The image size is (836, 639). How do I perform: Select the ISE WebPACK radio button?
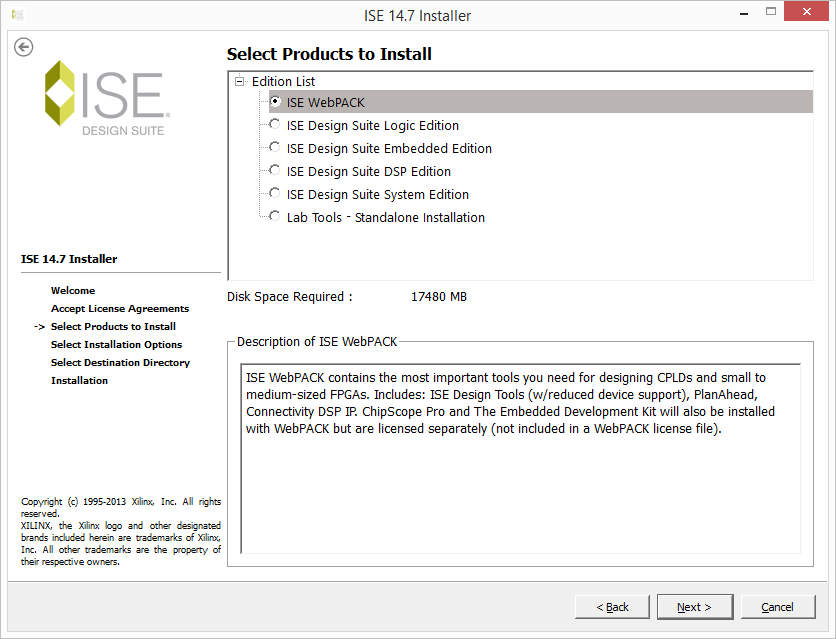coord(275,101)
